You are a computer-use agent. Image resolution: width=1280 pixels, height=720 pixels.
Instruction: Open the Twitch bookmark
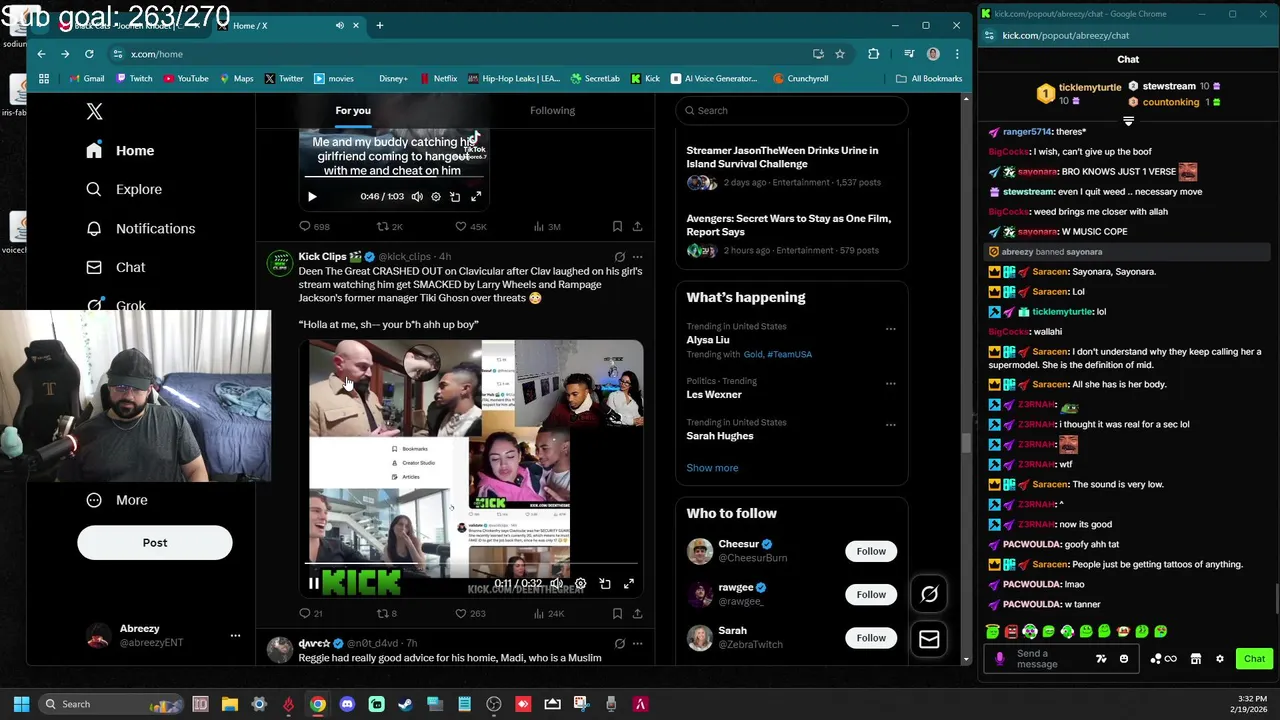[135, 78]
